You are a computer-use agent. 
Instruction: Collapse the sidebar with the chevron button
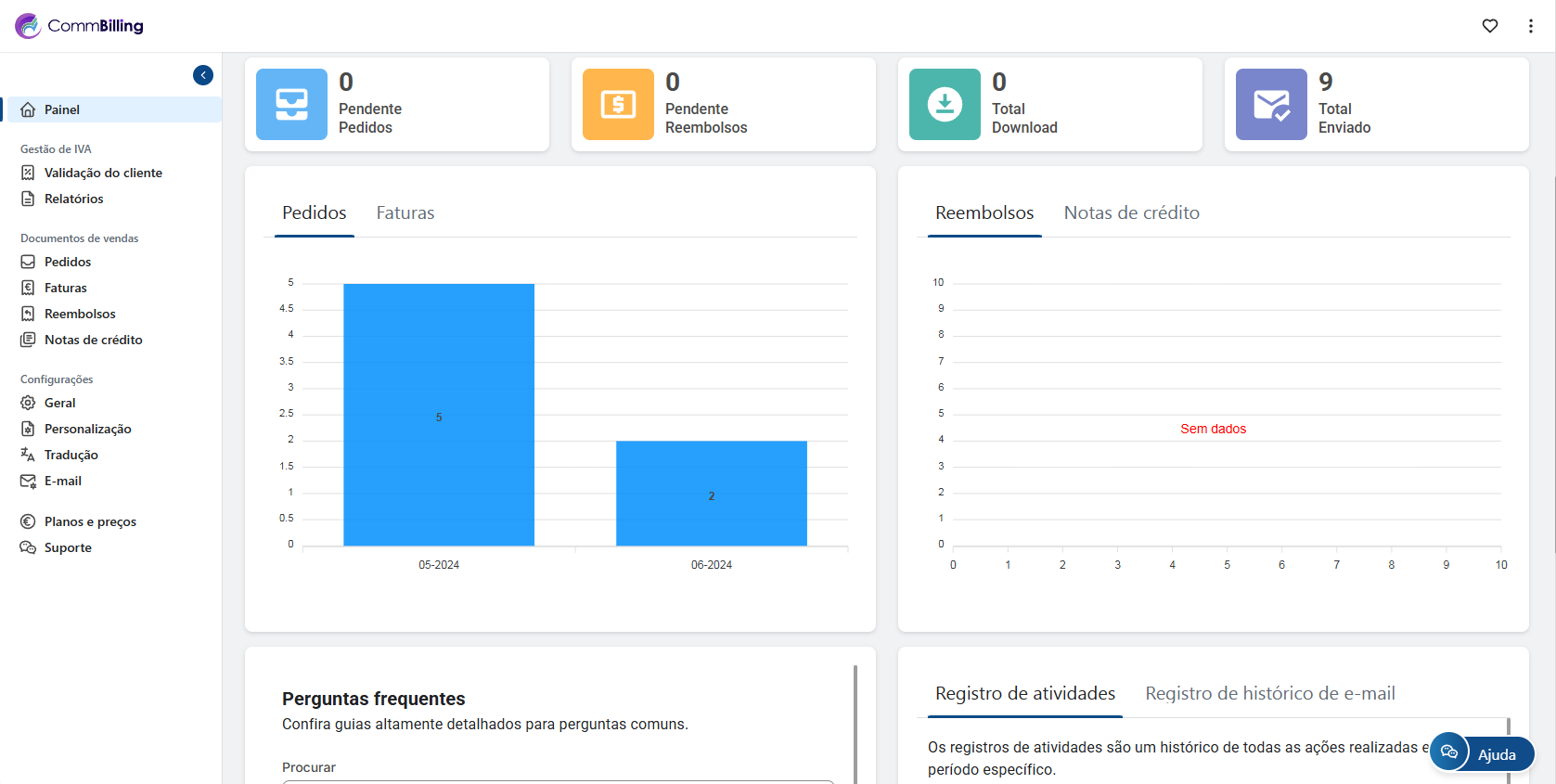(x=203, y=75)
